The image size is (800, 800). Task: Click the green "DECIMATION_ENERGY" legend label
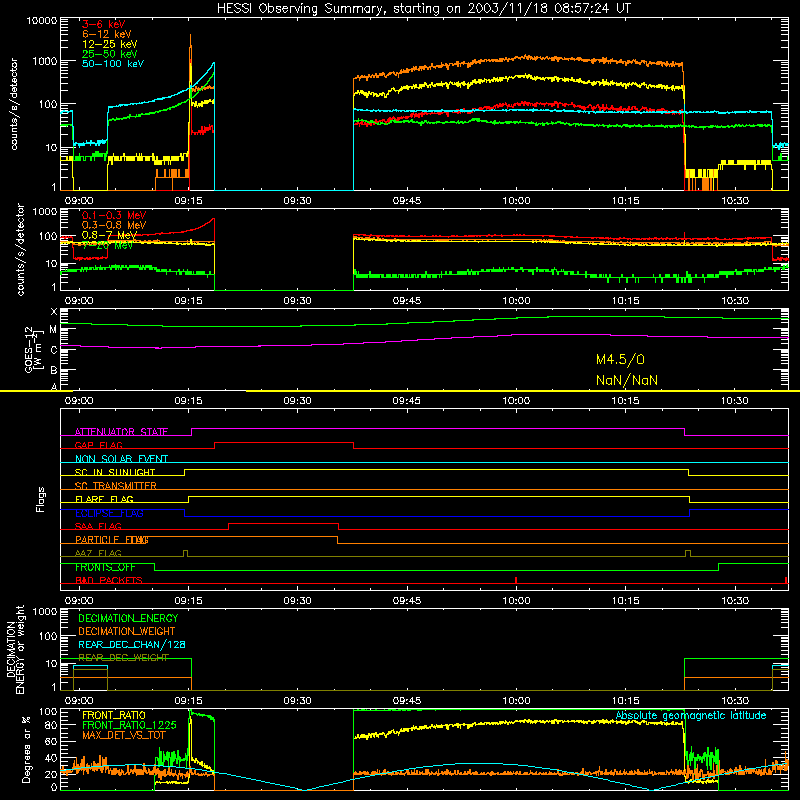click(x=128, y=618)
